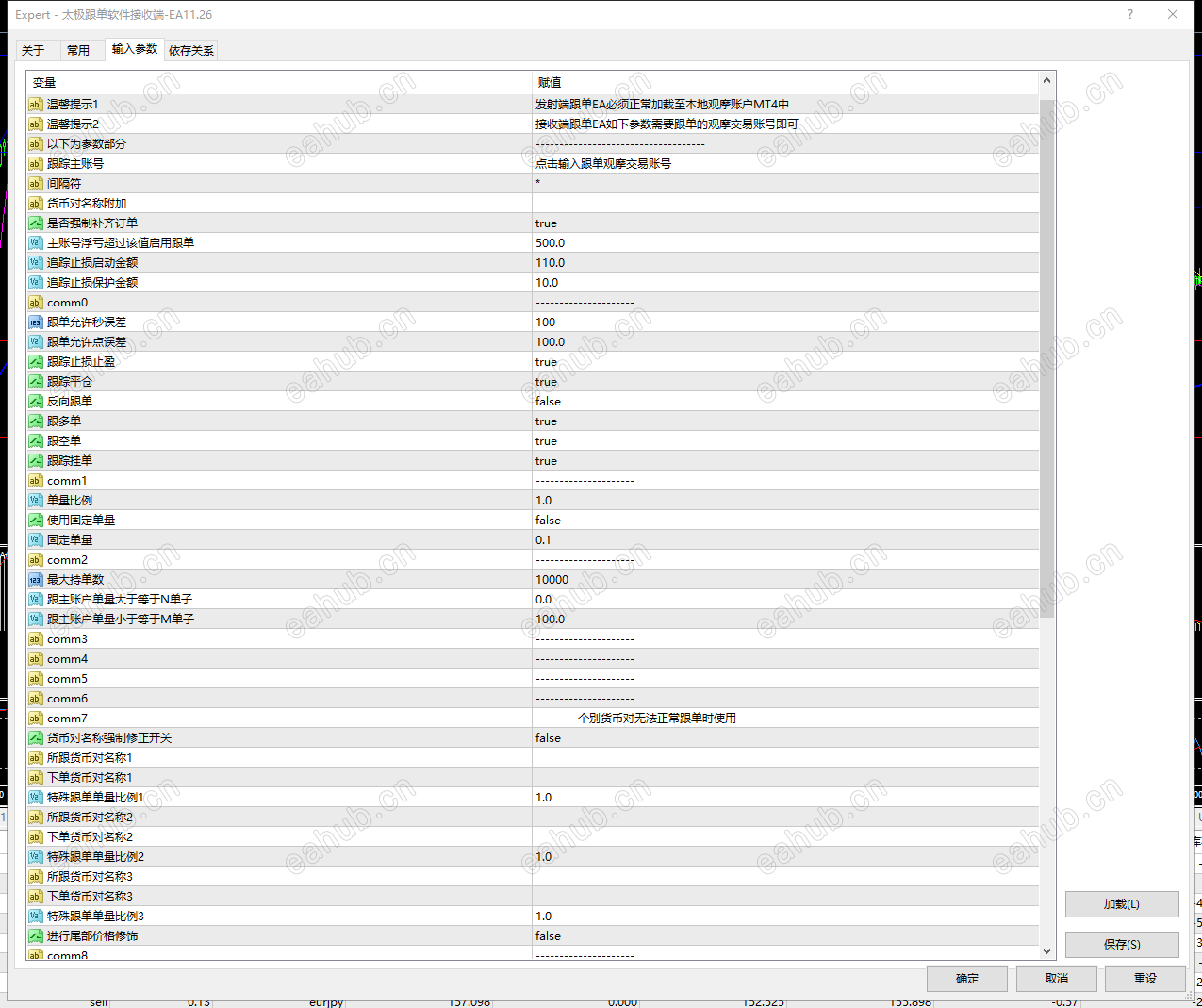The width and height of the screenshot is (1202, 1008).
Task: Open the 依存关系 tab
Action: 191,51
